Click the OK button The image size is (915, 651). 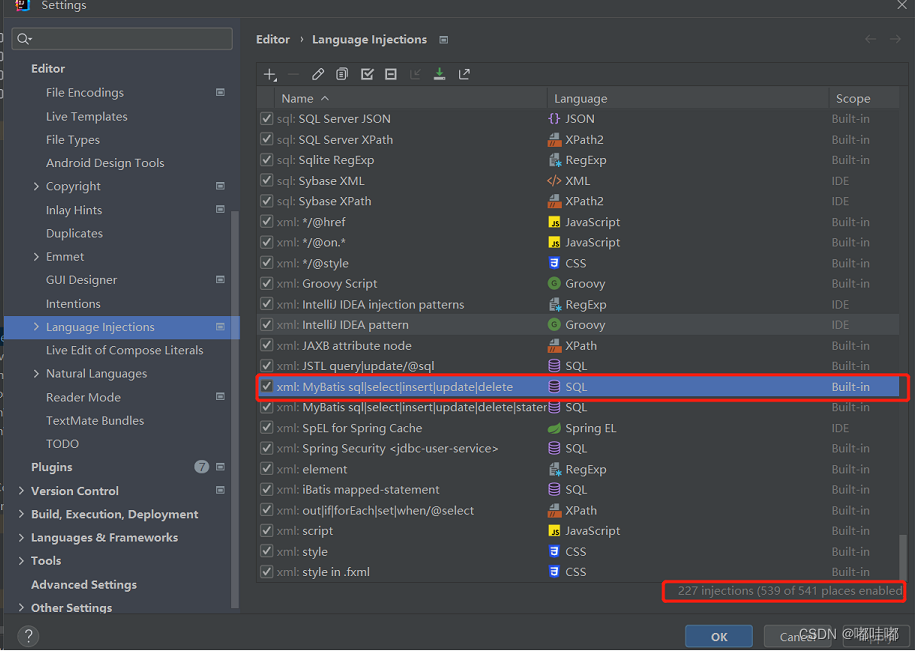tap(719, 637)
